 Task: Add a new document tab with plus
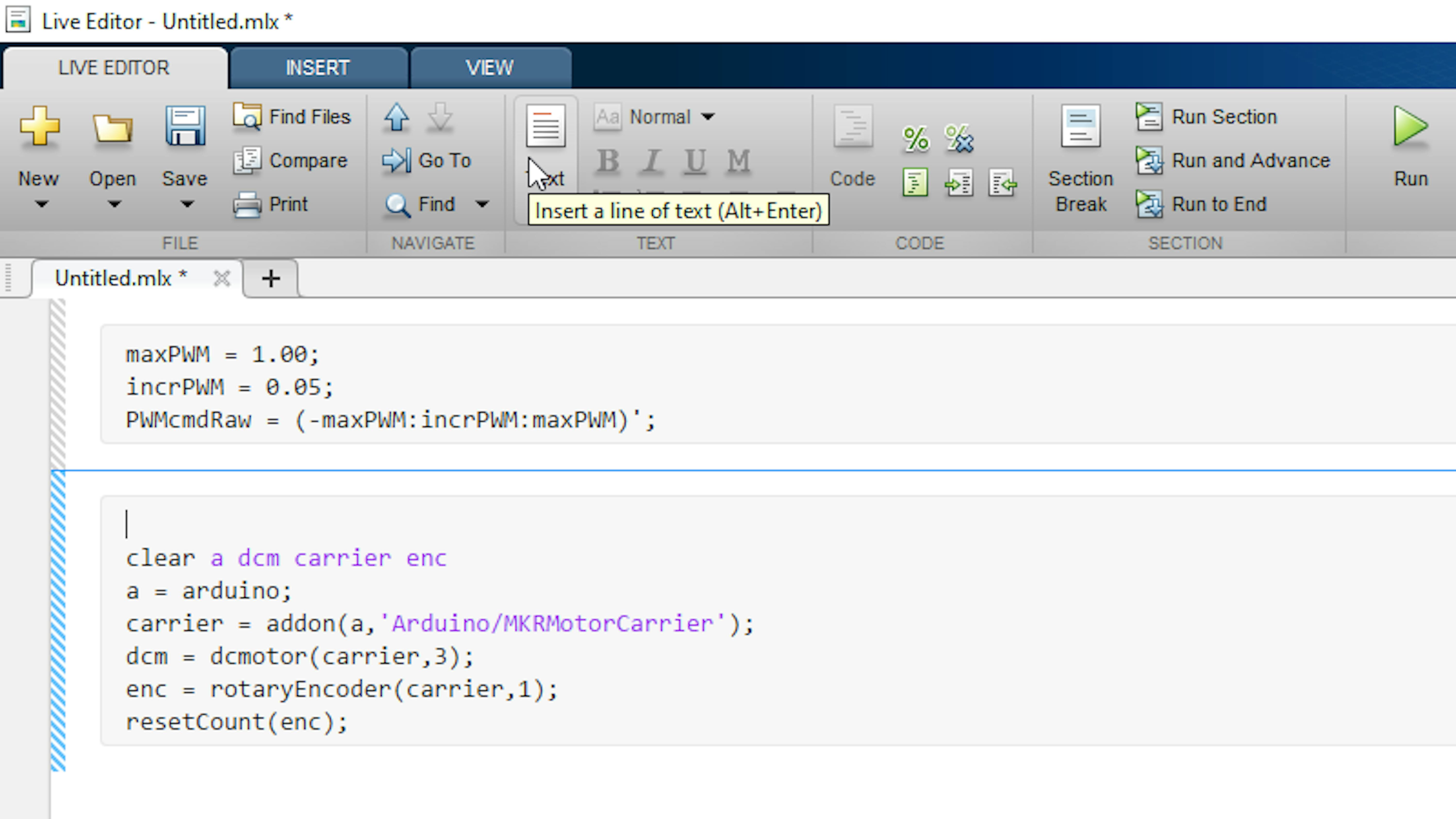point(271,278)
